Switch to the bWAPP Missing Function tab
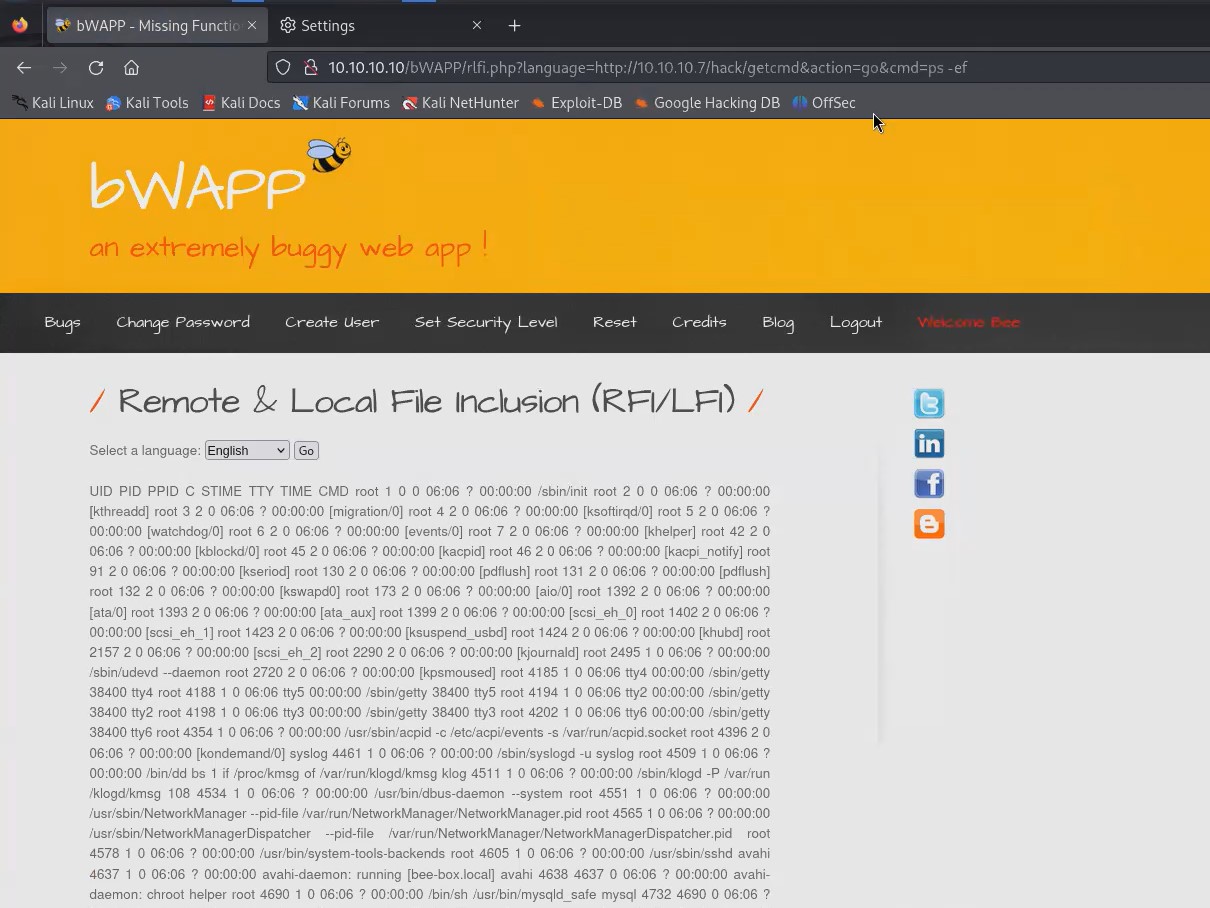 pos(156,25)
